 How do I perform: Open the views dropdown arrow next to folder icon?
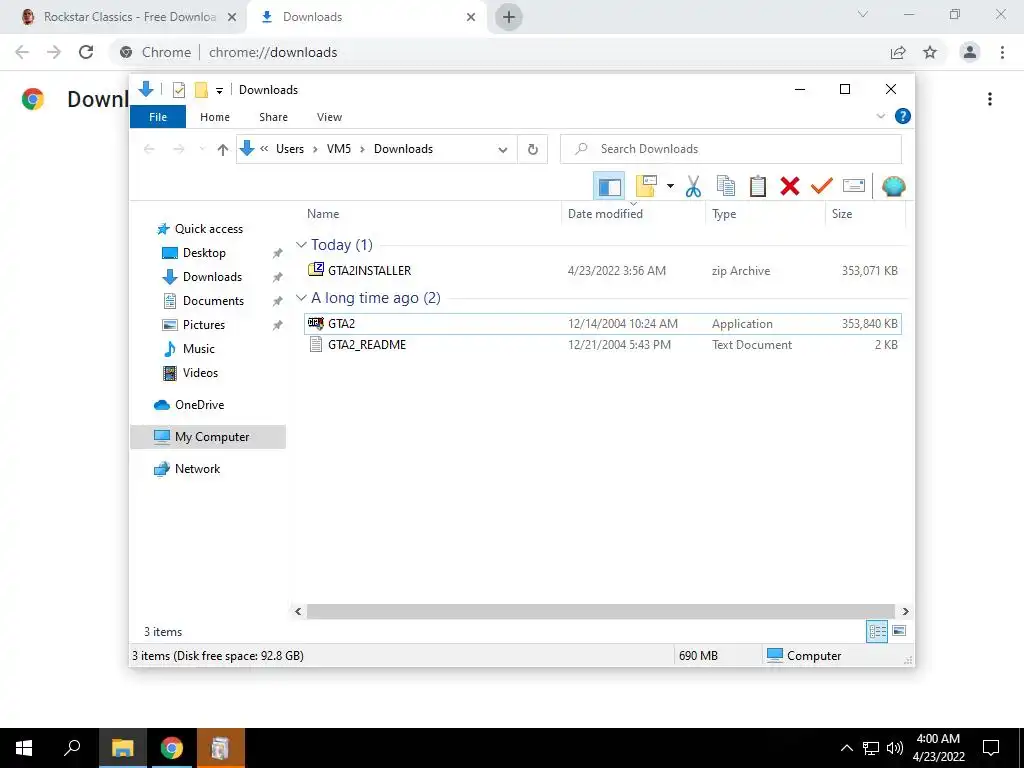[670, 186]
